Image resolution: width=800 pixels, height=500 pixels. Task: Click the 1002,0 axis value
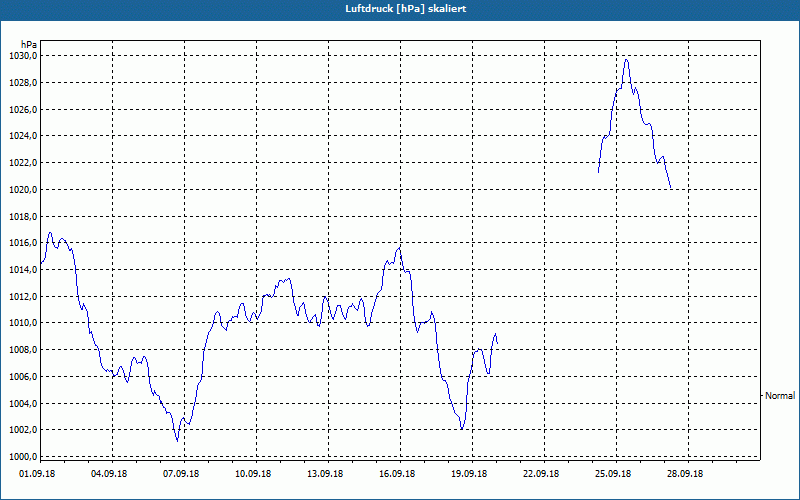tap(23, 430)
